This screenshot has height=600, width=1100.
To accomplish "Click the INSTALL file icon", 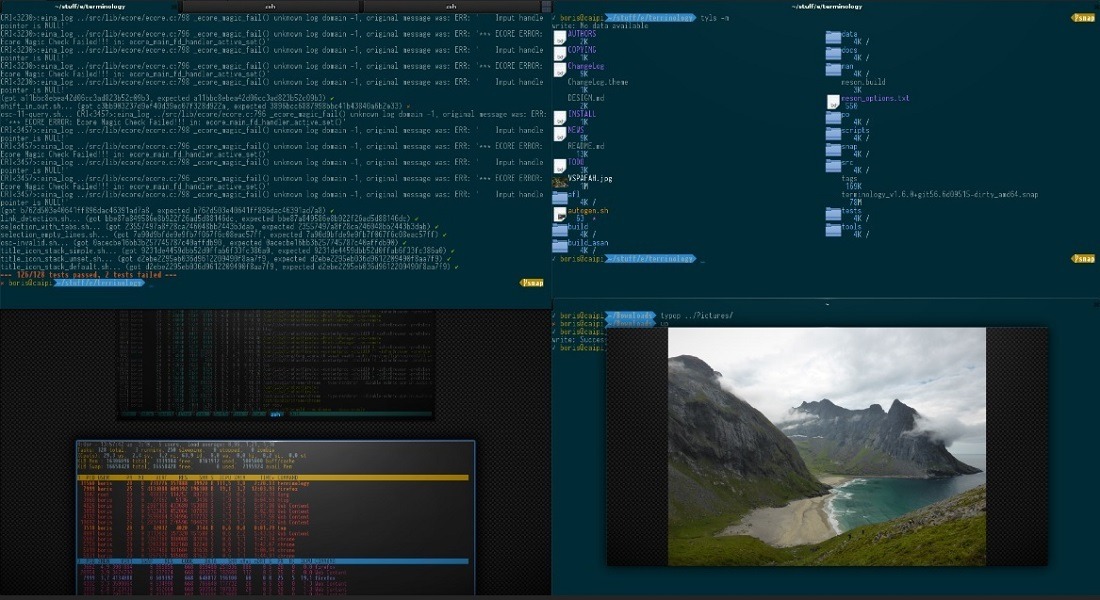I will 559,118.
